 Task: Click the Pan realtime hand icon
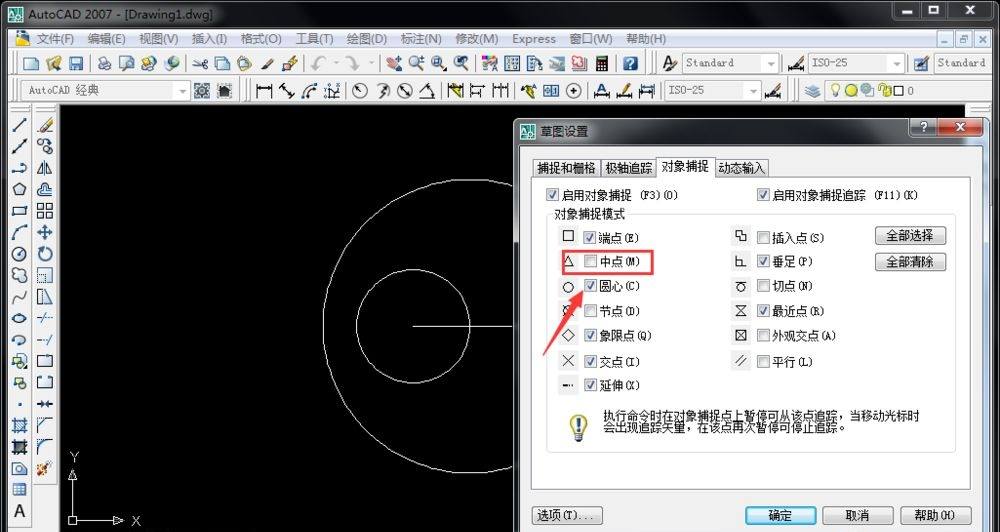(x=395, y=63)
